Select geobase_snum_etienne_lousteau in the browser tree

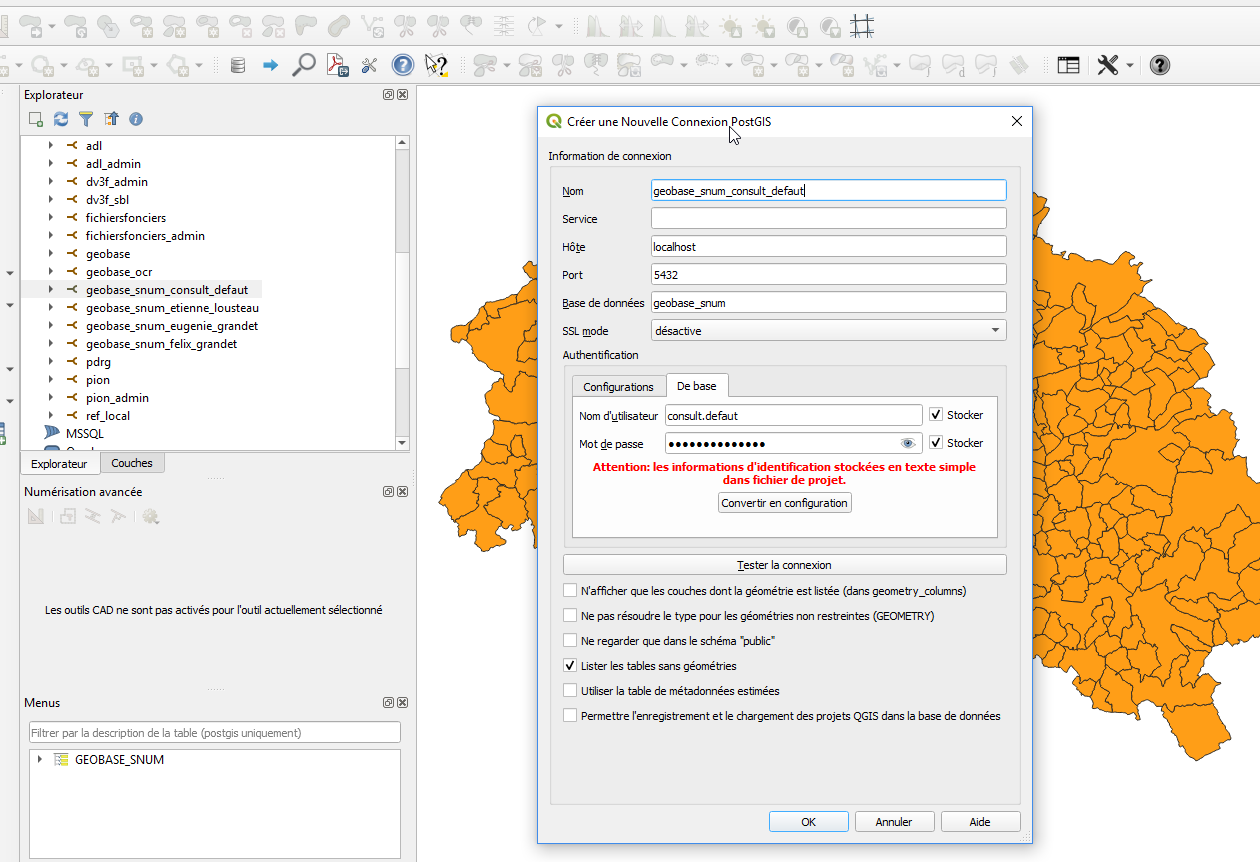coord(172,308)
